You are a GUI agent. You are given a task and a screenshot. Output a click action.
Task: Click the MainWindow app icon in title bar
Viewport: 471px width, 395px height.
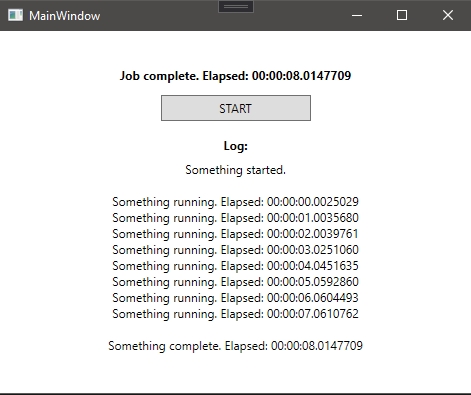(x=15, y=15)
